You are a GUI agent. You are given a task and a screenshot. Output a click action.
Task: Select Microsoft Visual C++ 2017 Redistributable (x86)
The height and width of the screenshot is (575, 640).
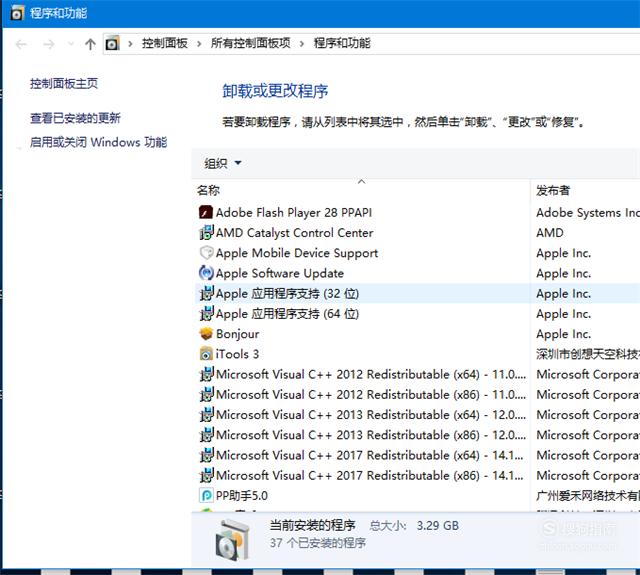[370, 475]
